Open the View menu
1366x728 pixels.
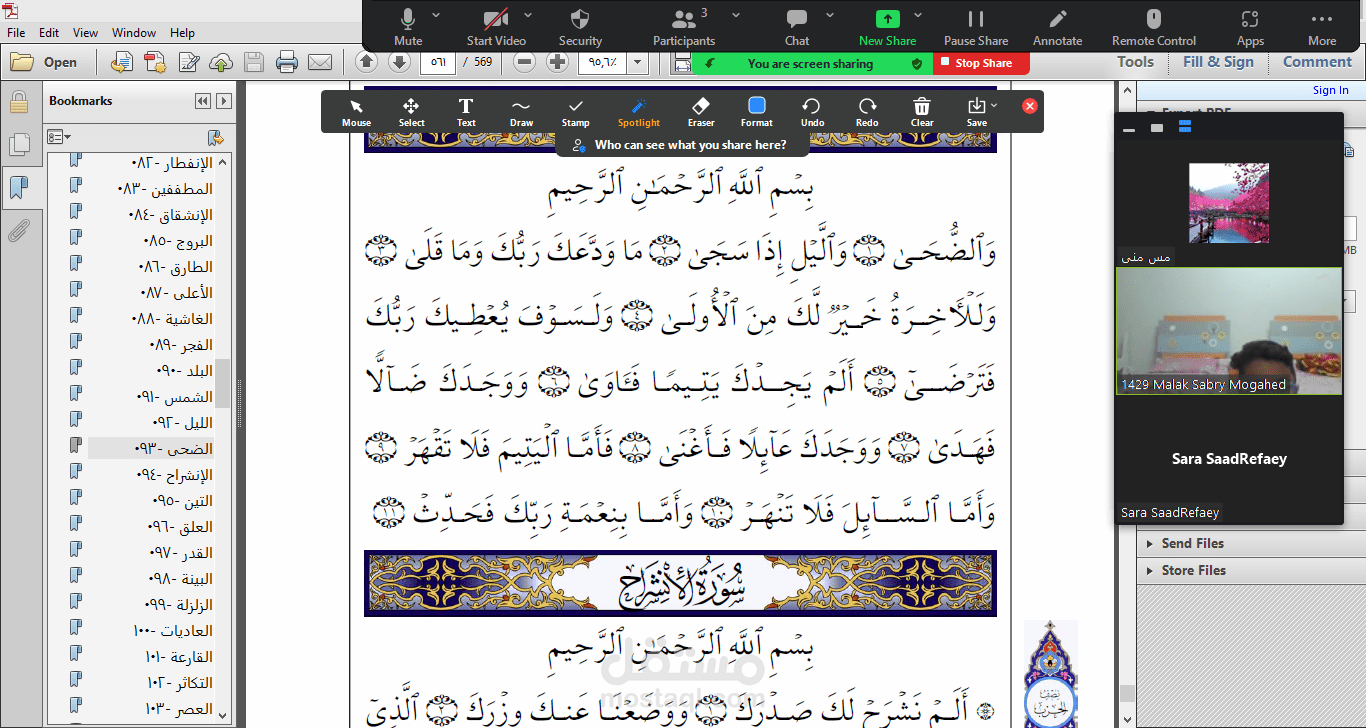[86, 33]
